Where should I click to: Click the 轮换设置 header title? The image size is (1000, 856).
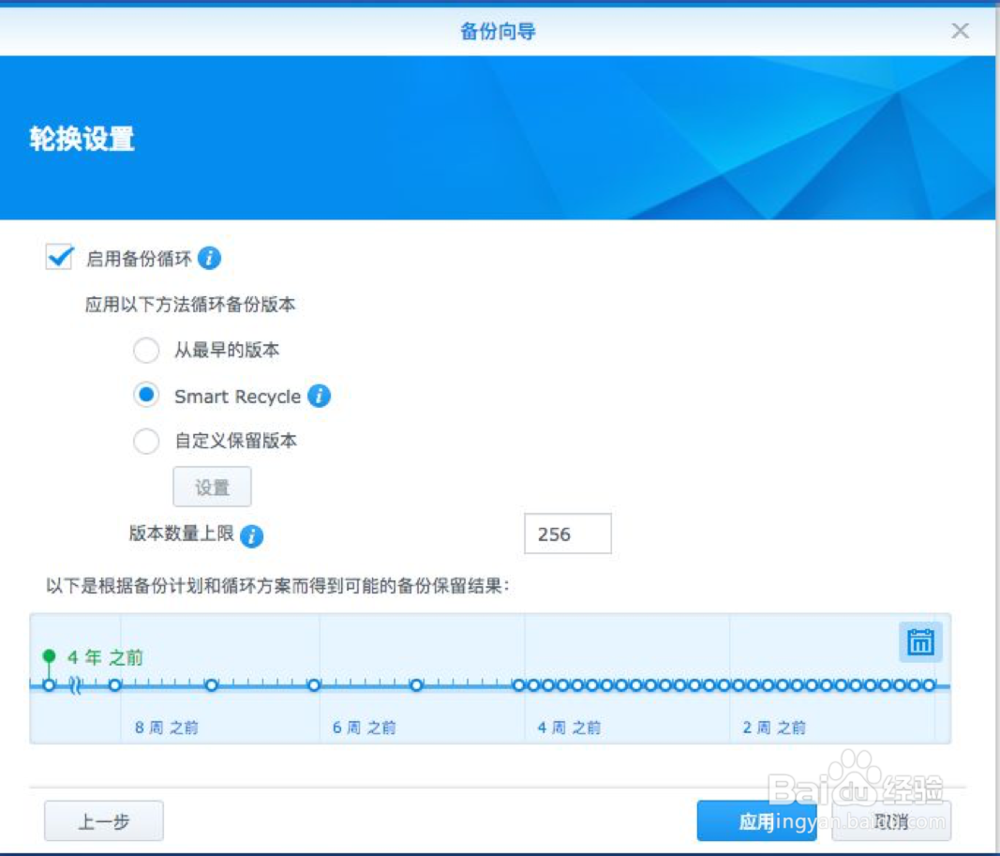click(82, 138)
